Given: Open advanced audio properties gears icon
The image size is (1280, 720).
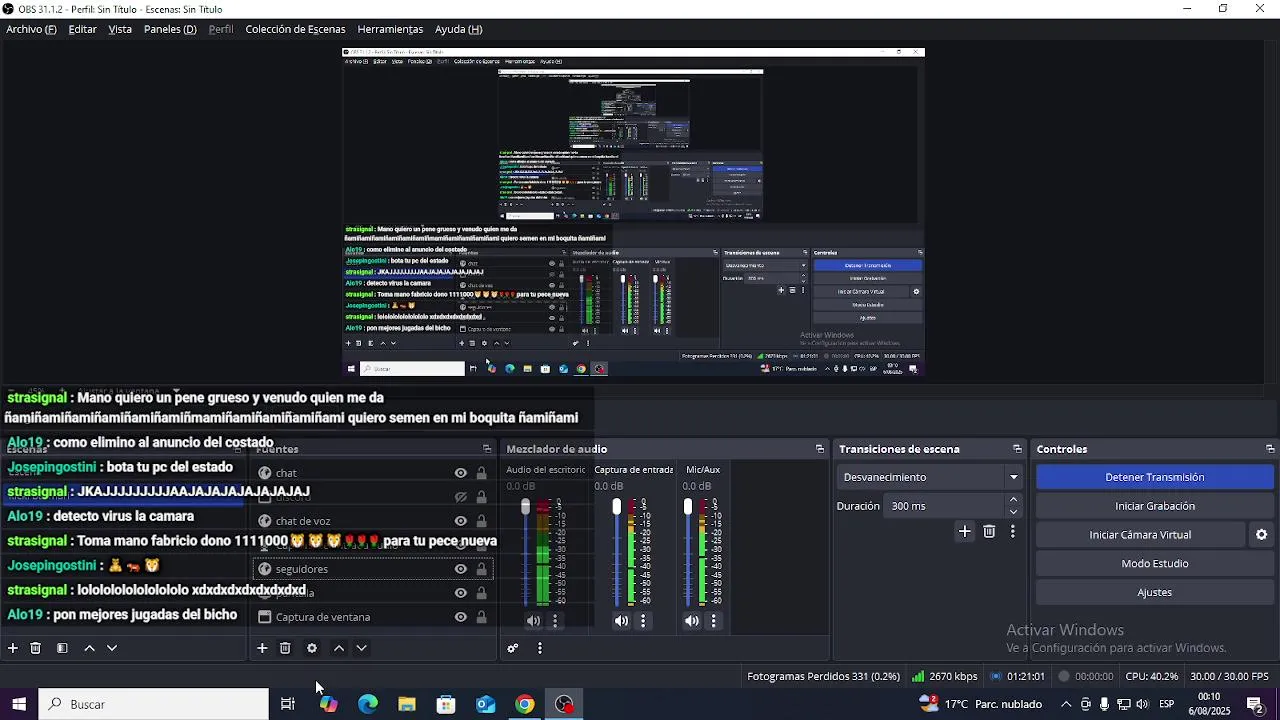Looking at the screenshot, I should (513, 648).
